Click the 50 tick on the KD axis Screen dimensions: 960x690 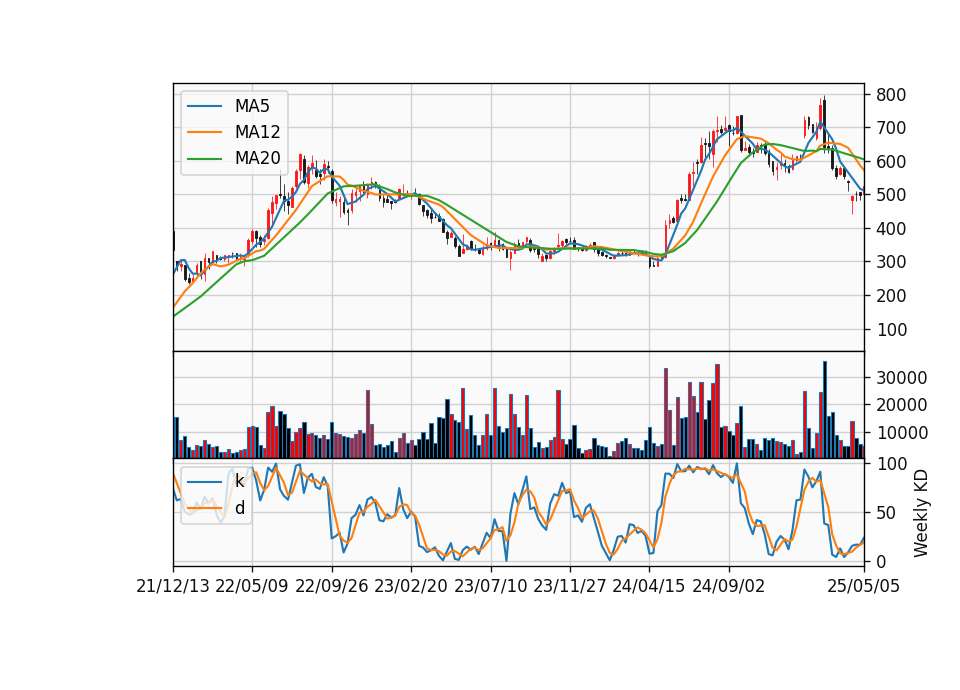(886, 513)
